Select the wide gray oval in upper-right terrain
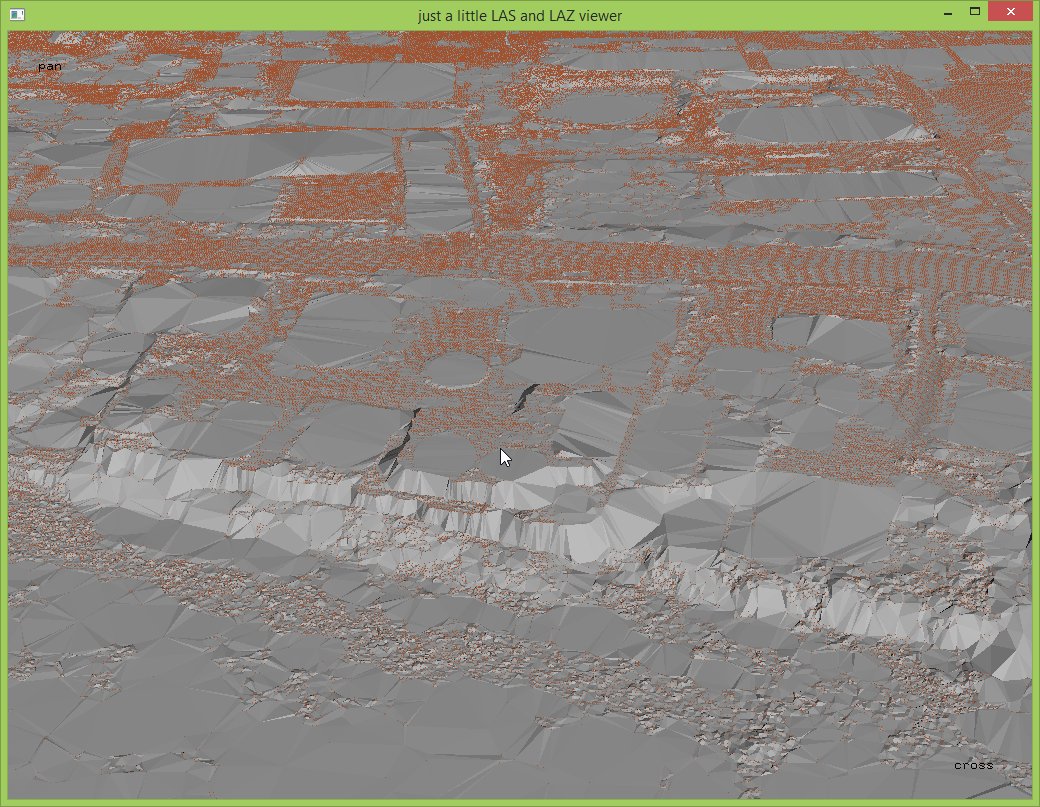1040x807 pixels. 815,123
